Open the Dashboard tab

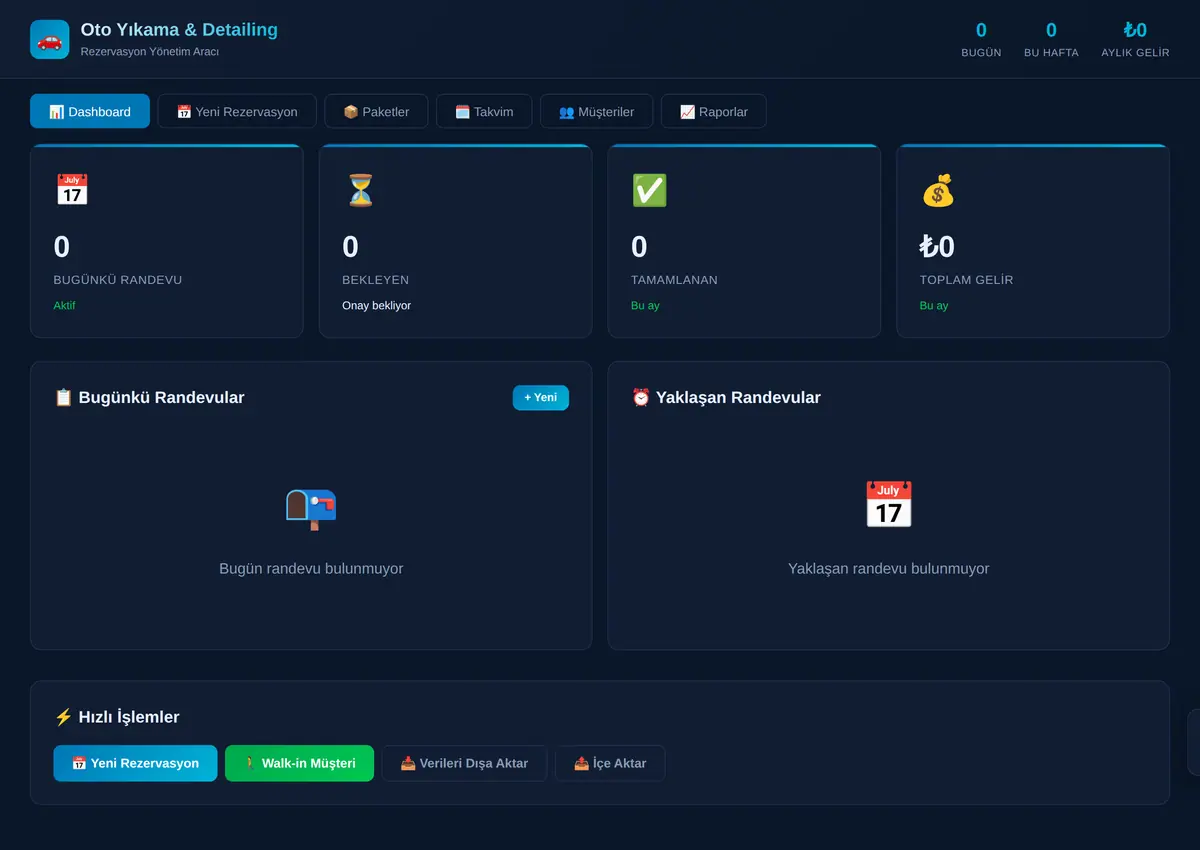click(x=90, y=111)
